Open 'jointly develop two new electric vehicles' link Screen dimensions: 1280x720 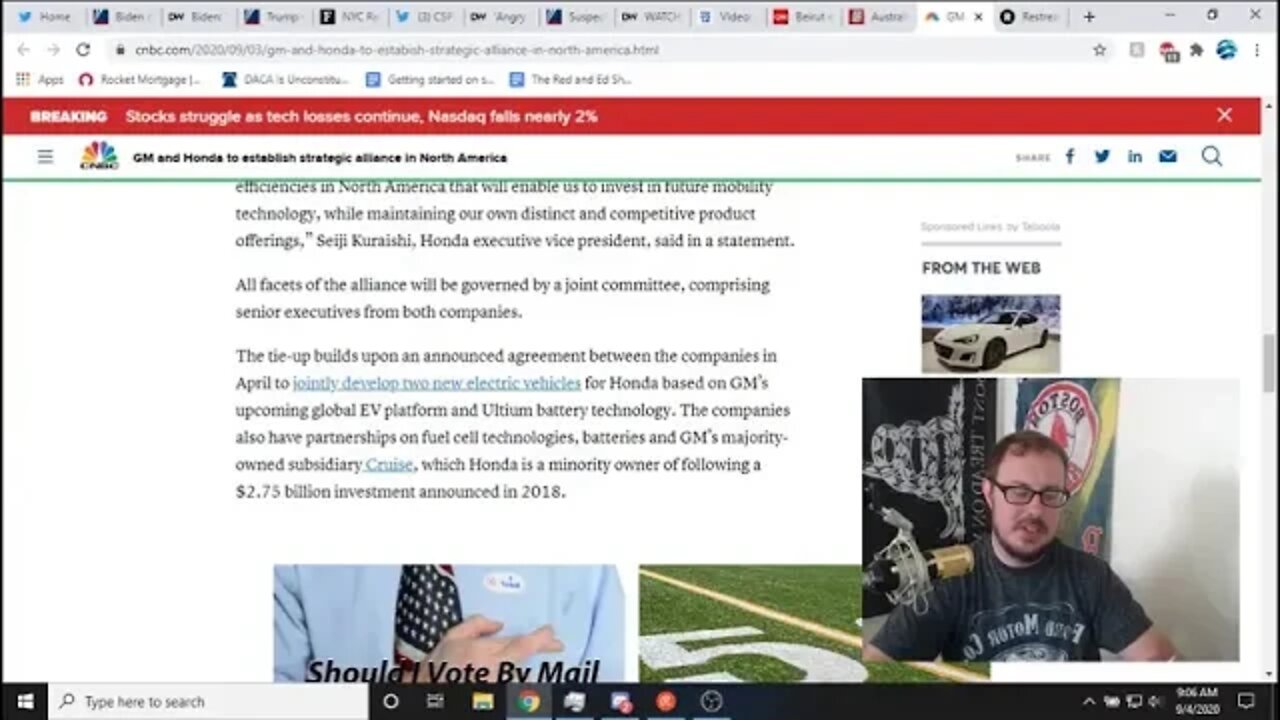436,383
